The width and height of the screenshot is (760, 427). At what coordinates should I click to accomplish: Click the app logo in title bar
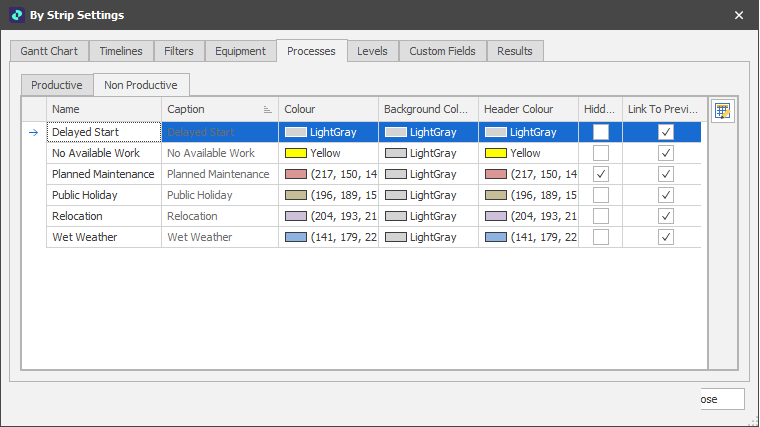point(16,15)
